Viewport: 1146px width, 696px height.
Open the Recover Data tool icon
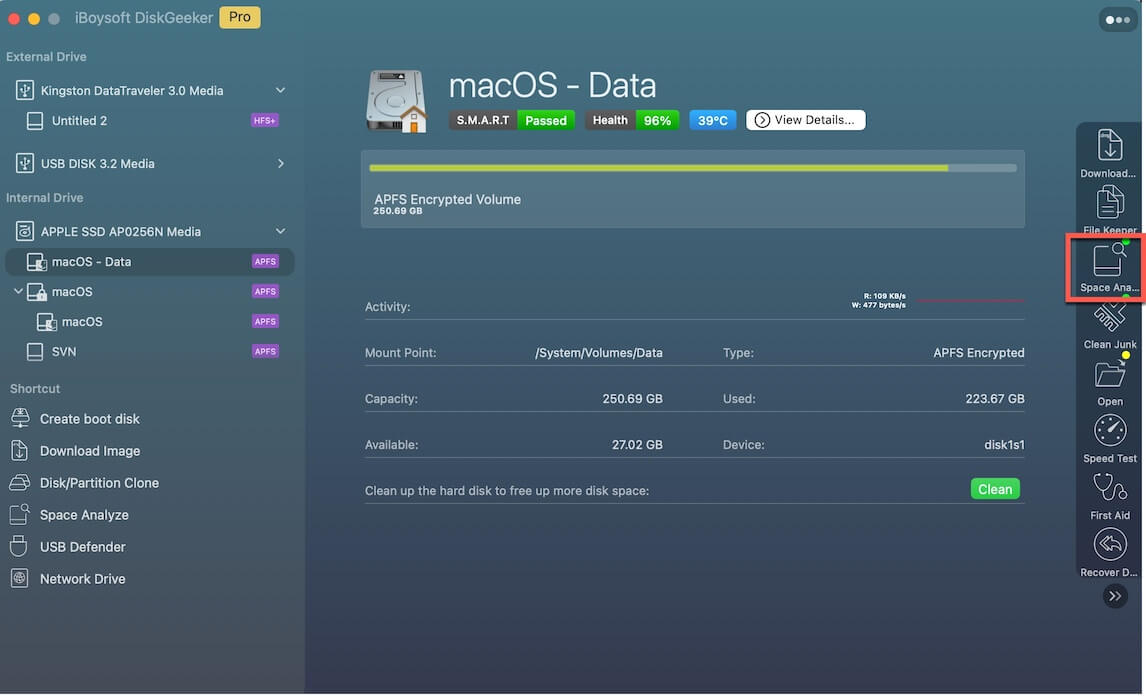[x=1110, y=551]
